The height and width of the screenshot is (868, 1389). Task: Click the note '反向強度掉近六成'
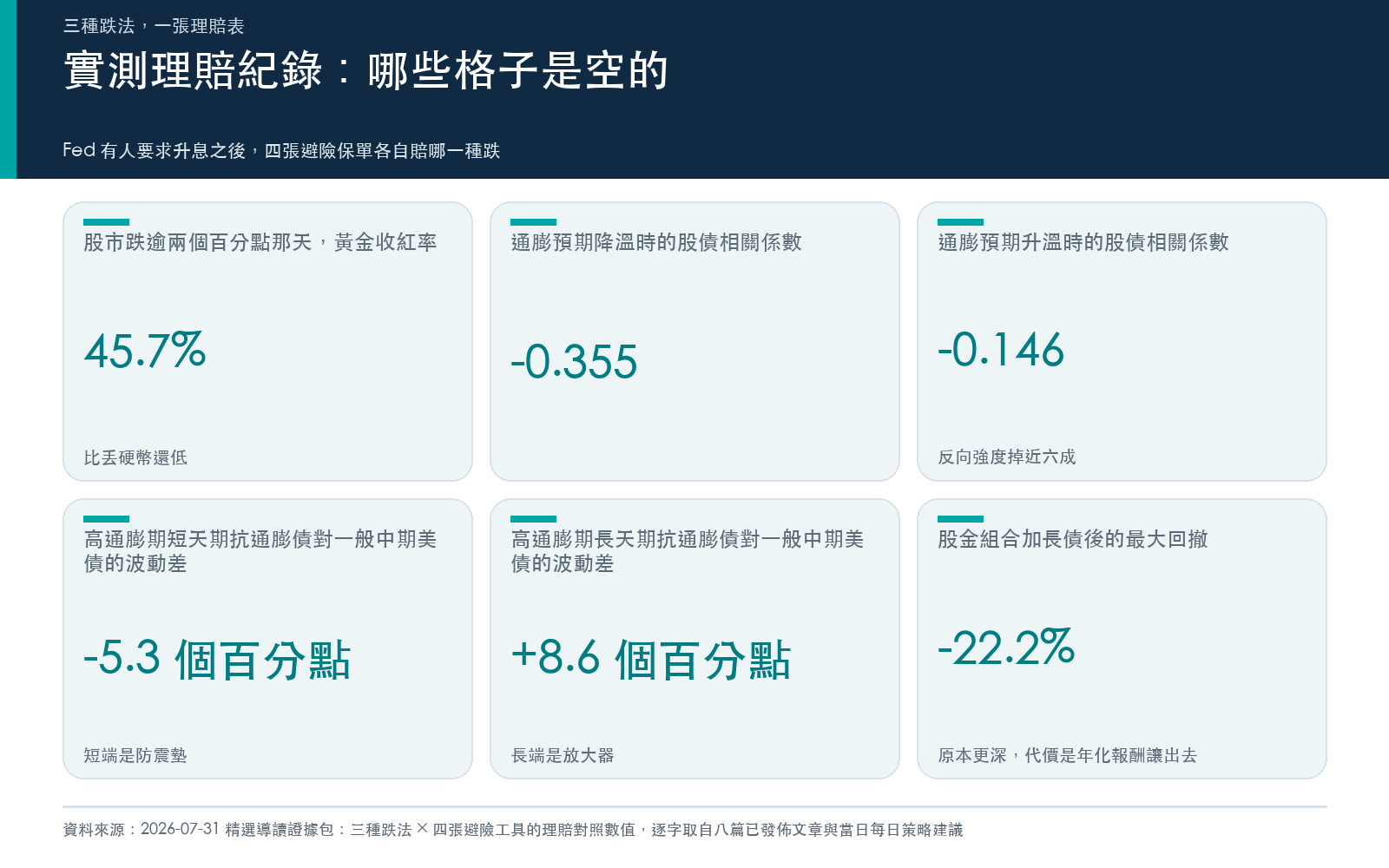point(1007,457)
